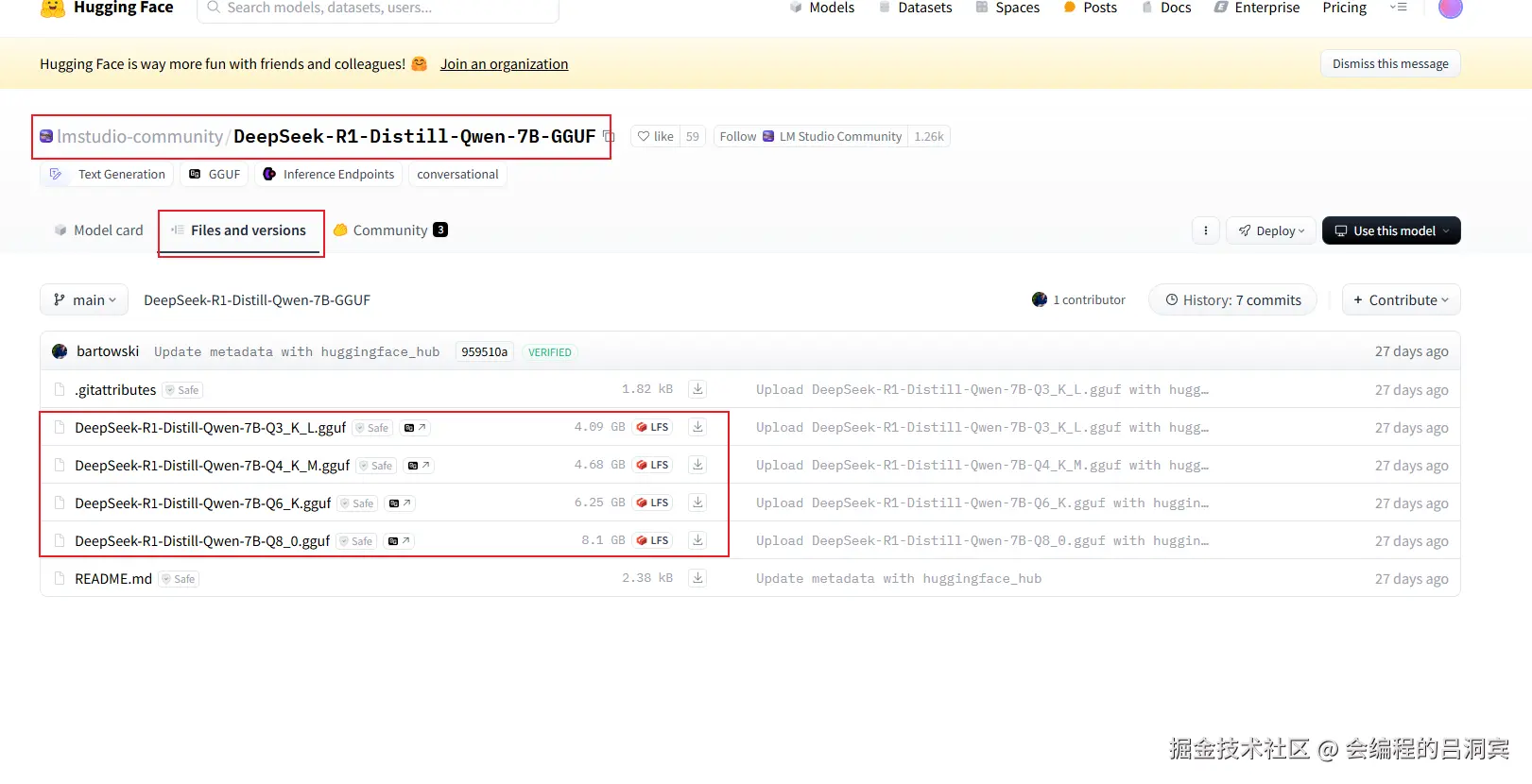Select the Files and versions tab
The width and height of the screenshot is (1532, 784).
239,230
